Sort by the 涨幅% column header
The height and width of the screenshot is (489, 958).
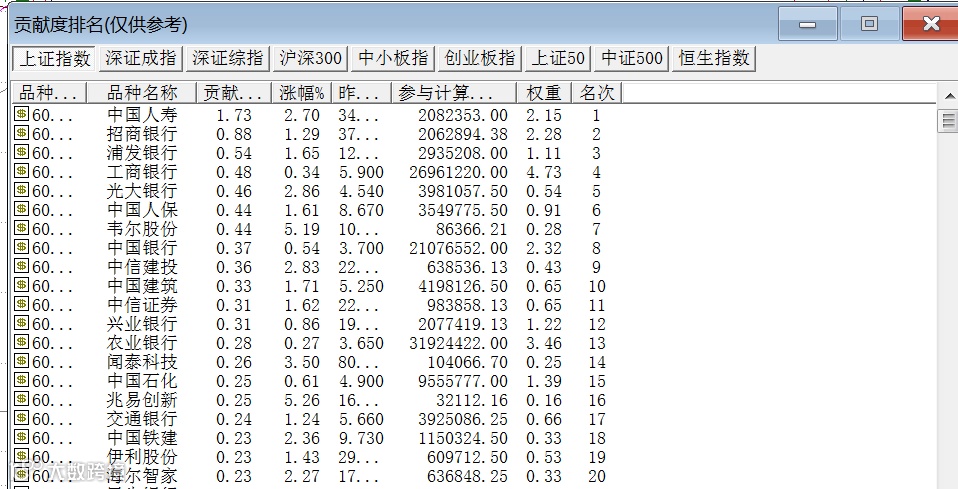302,93
